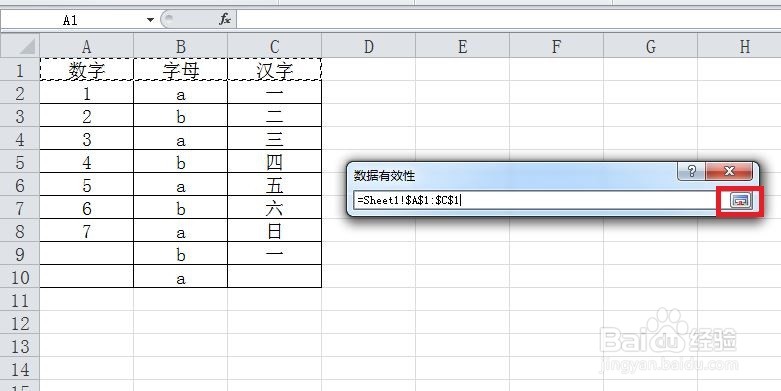Click the Select All corner triangle
Screen dimensions: 781x391
click(x=20, y=46)
